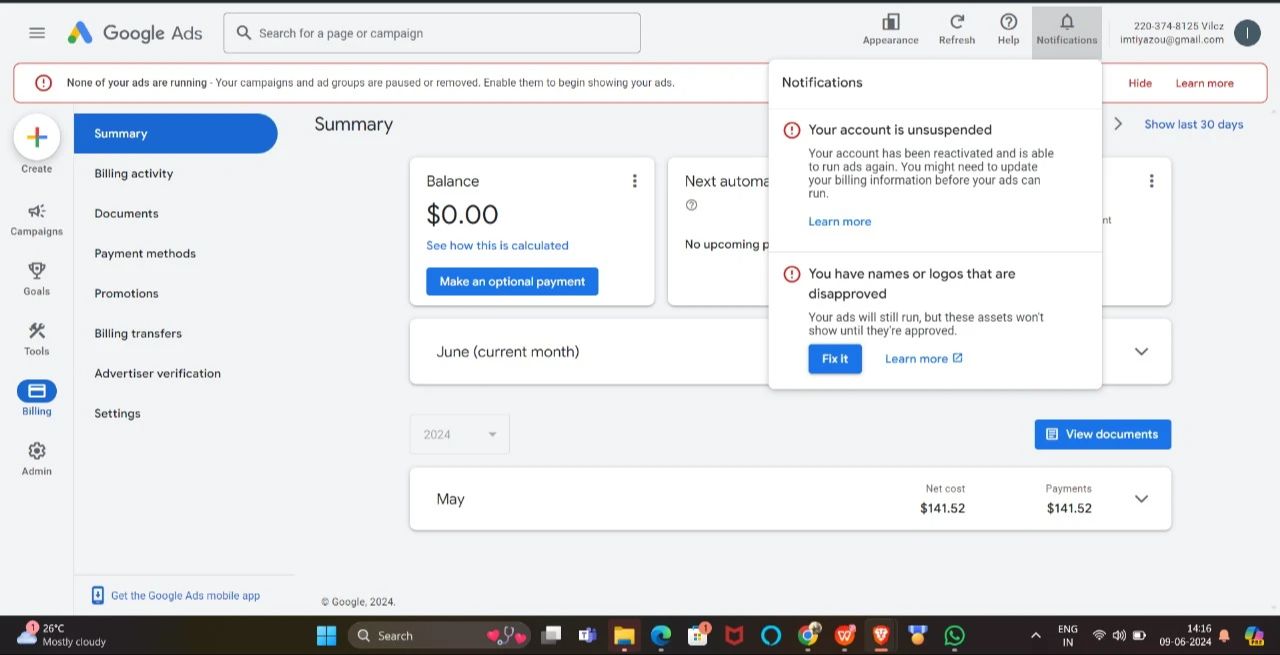
Task: Select Billing in the sidebar
Action: (37, 398)
